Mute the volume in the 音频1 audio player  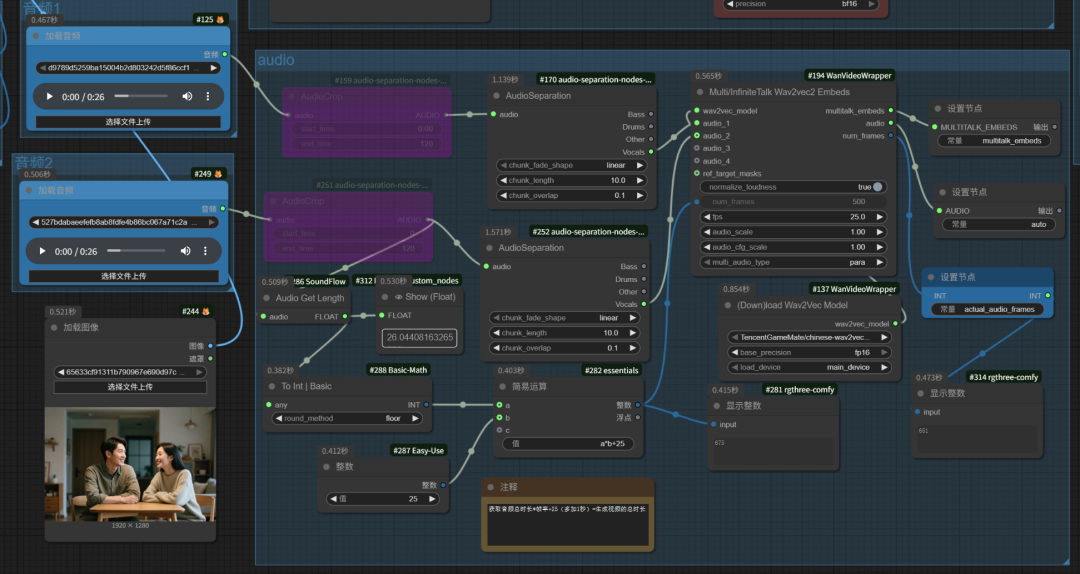tap(187, 96)
